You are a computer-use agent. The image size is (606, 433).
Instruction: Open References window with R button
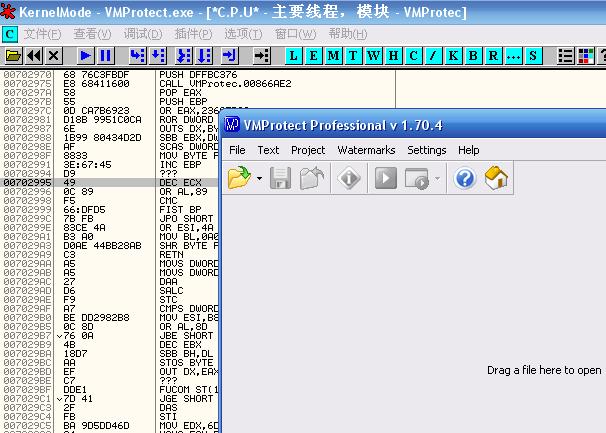coord(493,56)
